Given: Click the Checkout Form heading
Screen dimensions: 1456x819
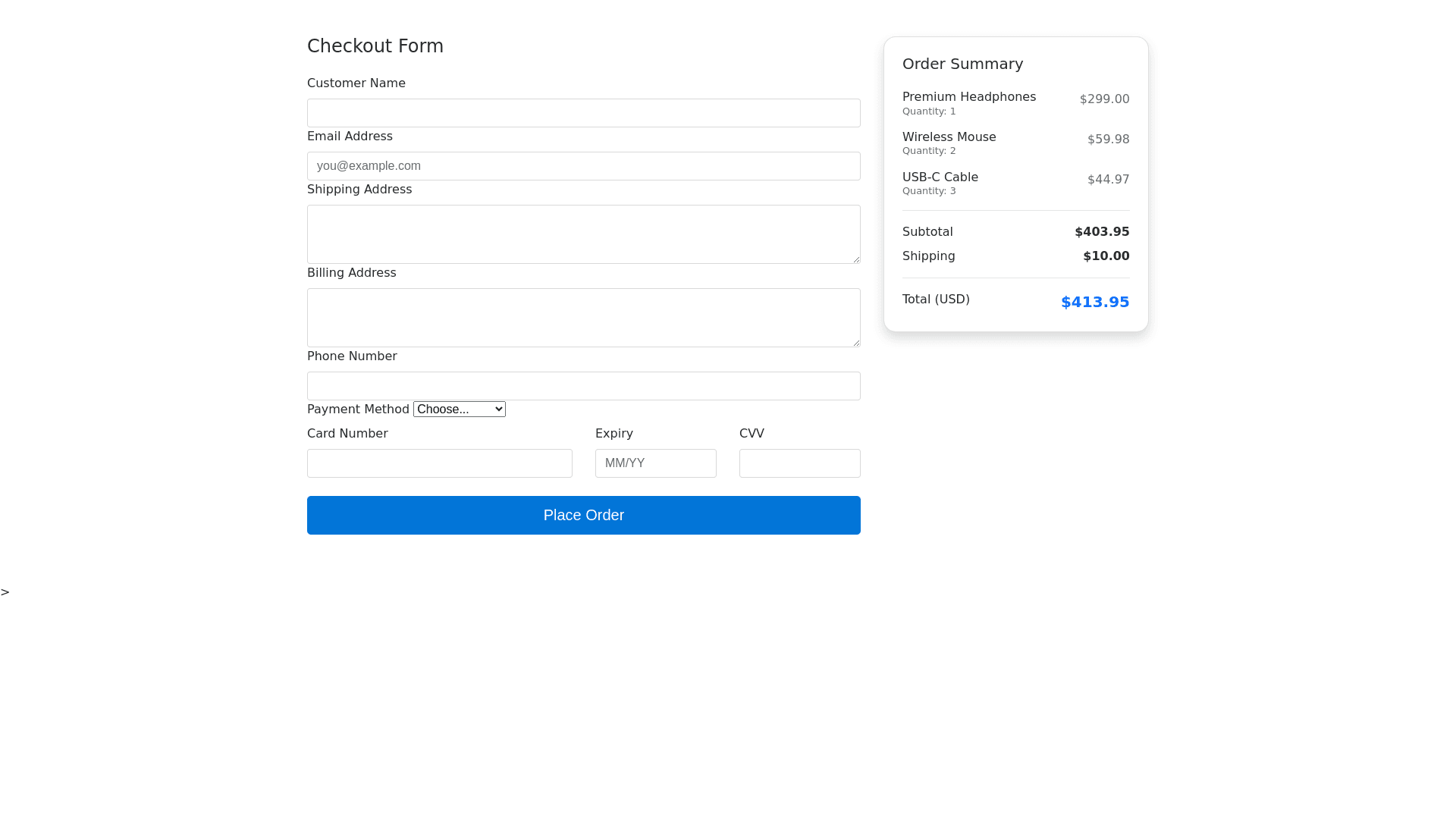Looking at the screenshot, I should click(x=375, y=46).
